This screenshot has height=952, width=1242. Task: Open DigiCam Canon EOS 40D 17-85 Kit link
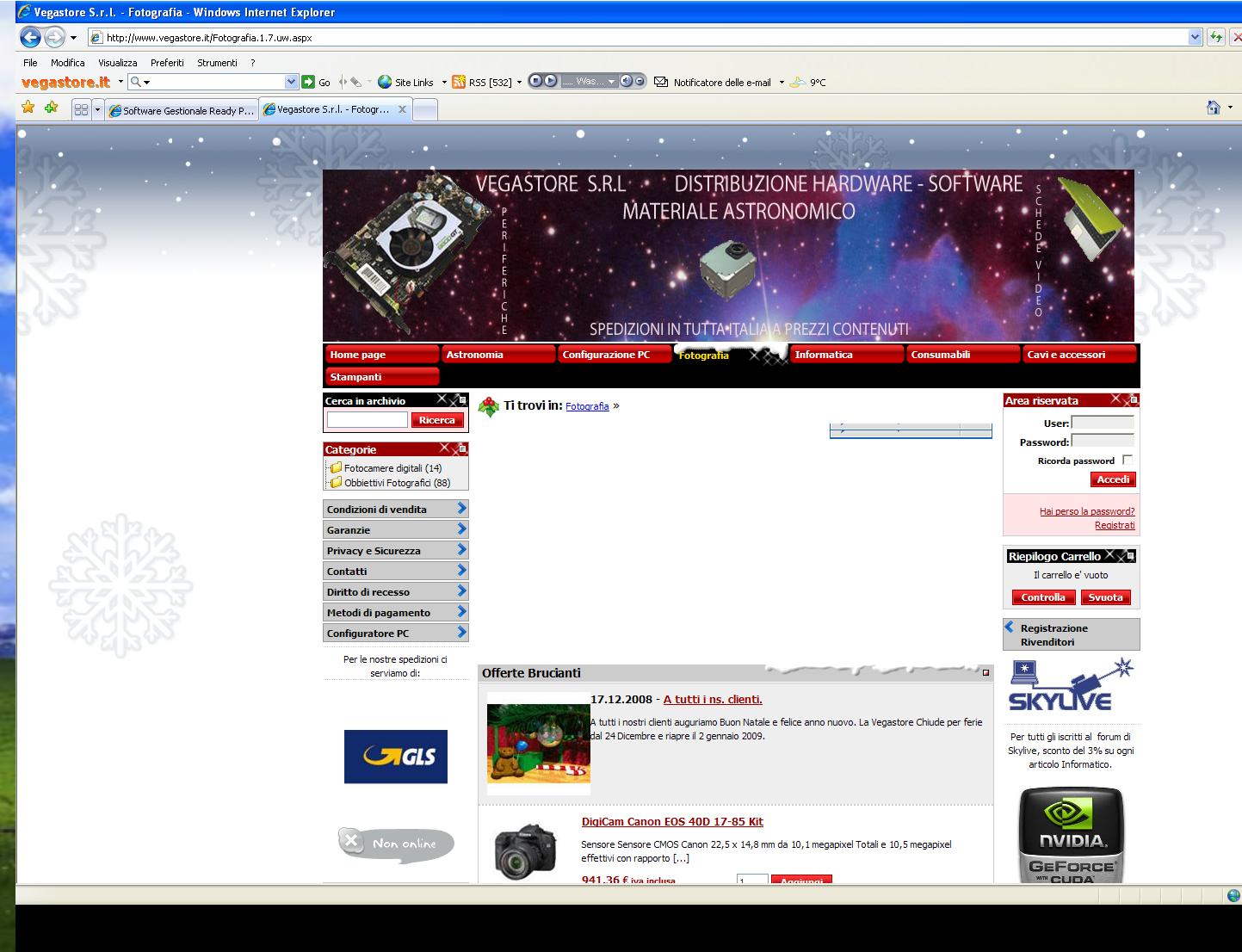pyautogui.click(x=672, y=822)
